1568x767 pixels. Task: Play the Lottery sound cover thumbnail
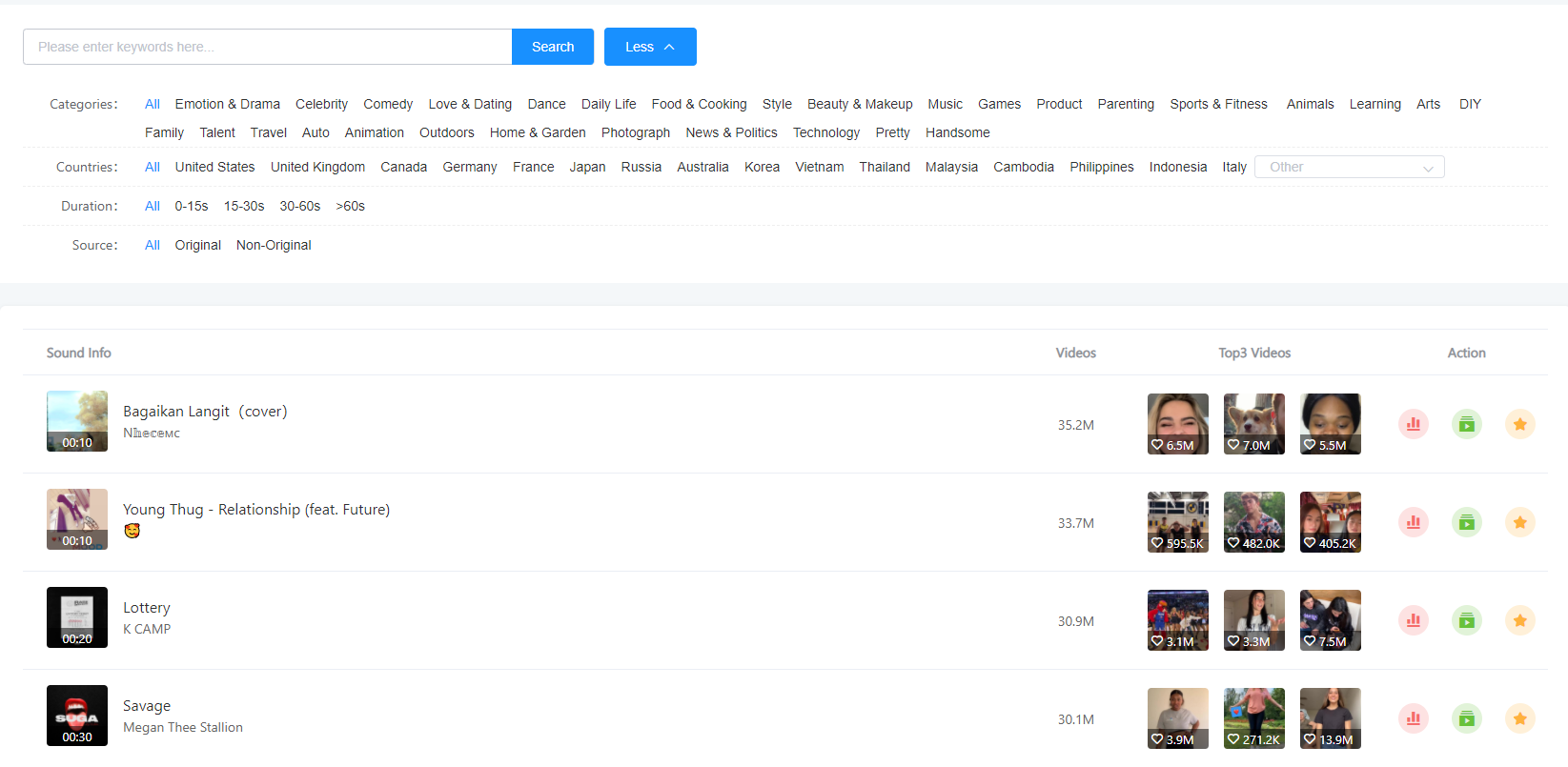click(77, 617)
